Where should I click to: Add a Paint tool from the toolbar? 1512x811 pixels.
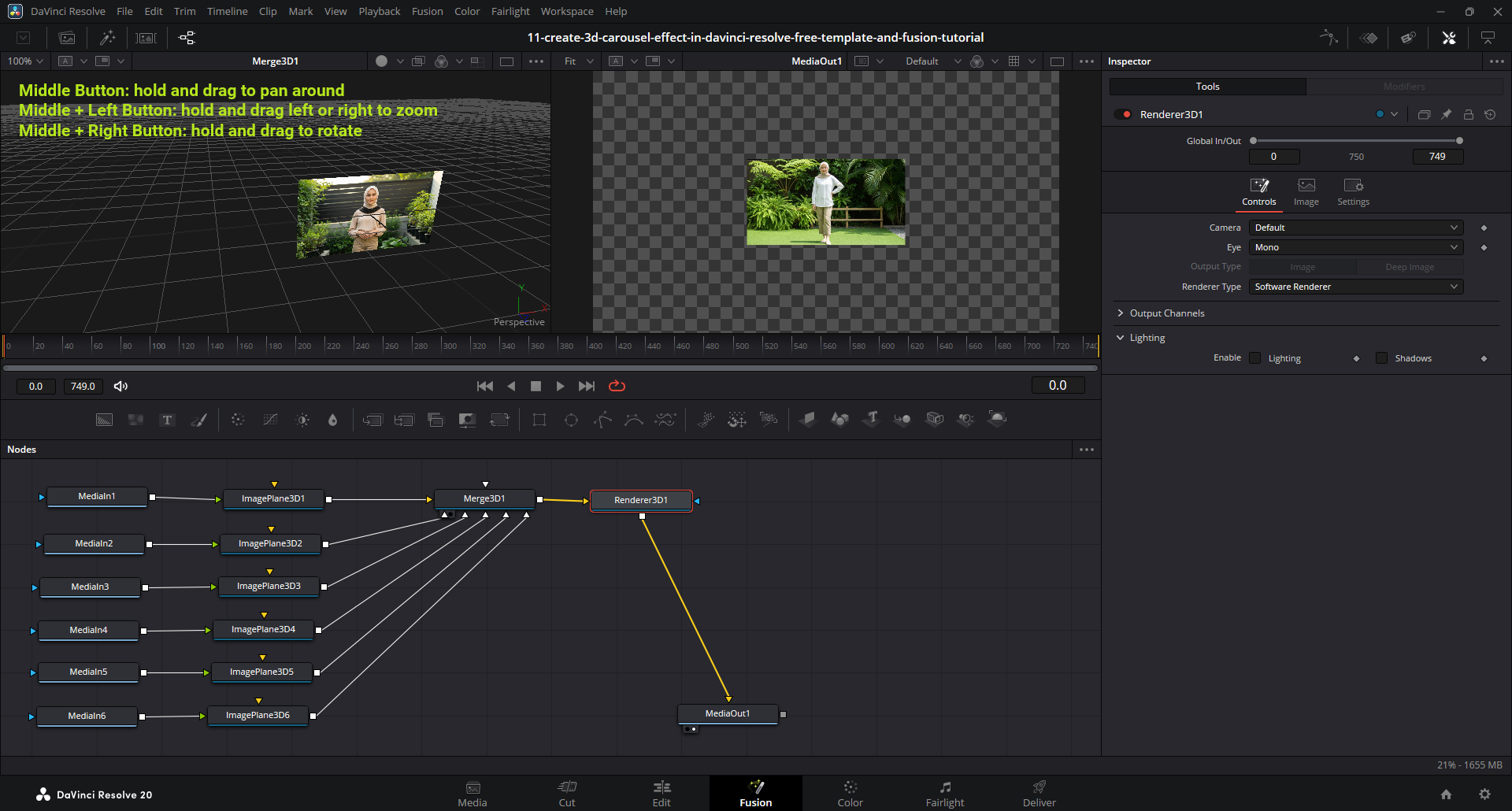coord(199,420)
